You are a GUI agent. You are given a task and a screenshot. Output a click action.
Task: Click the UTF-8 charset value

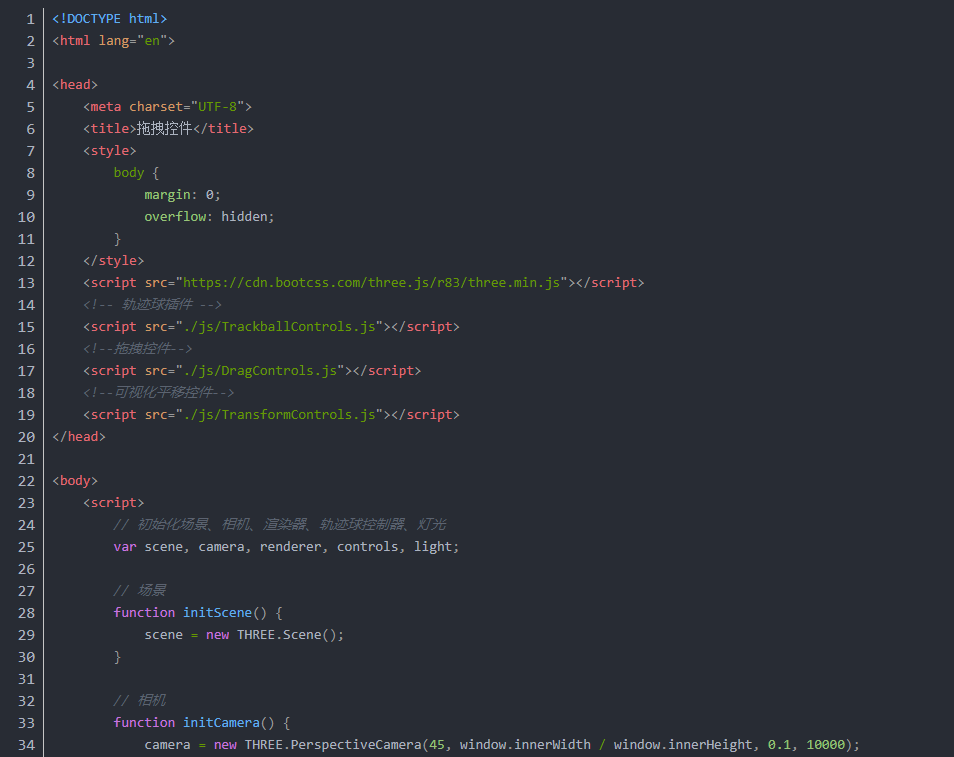click(217, 106)
